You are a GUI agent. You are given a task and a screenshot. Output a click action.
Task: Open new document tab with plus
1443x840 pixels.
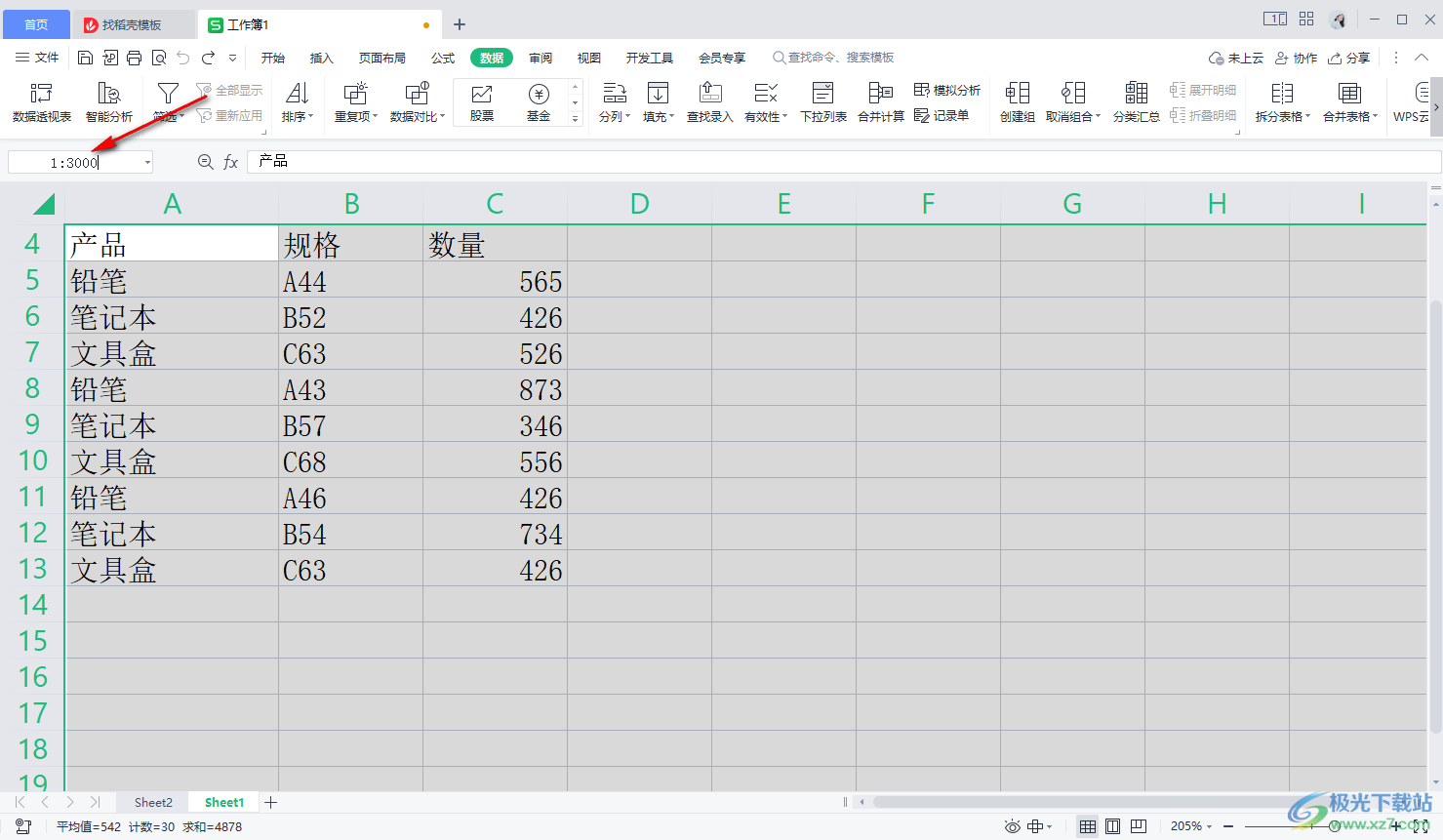[x=460, y=24]
